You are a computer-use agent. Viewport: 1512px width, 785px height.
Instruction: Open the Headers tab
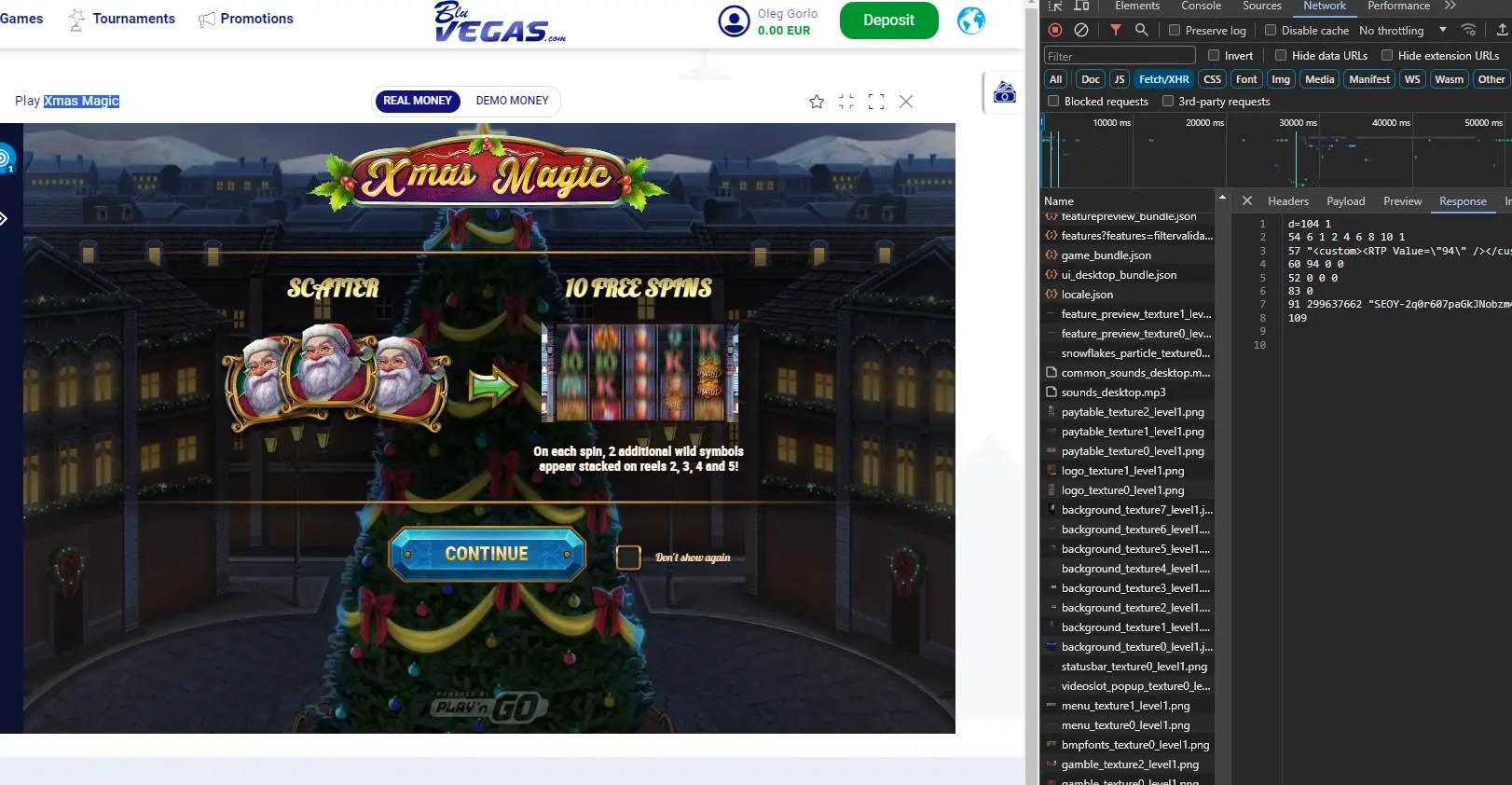pyautogui.click(x=1288, y=200)
